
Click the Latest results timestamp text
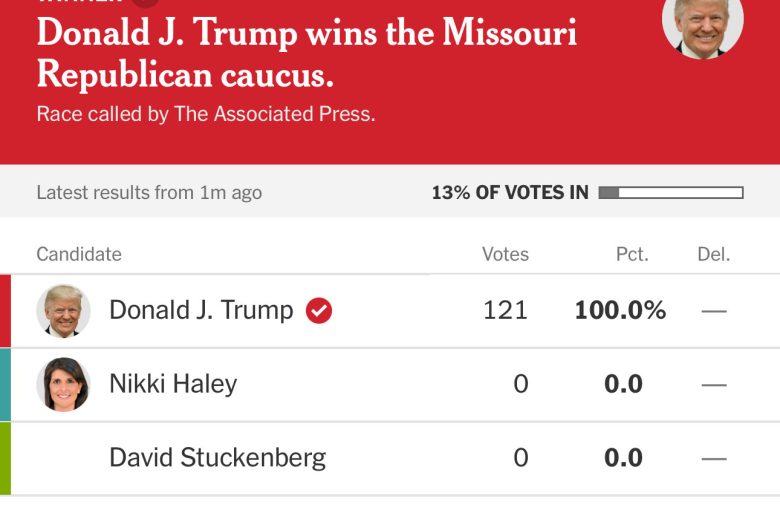coord(149,193)
